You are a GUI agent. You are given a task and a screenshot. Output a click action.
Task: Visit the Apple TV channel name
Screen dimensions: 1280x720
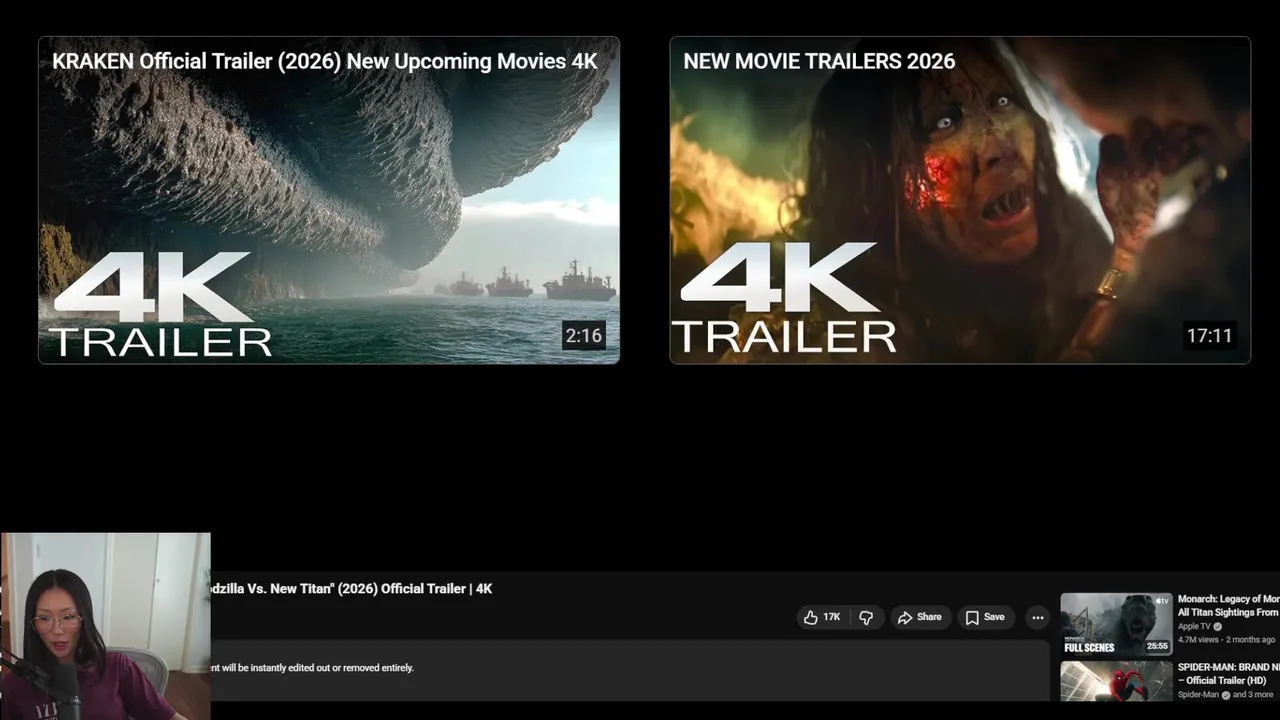pyautogui.click(x=1194, y=627)
